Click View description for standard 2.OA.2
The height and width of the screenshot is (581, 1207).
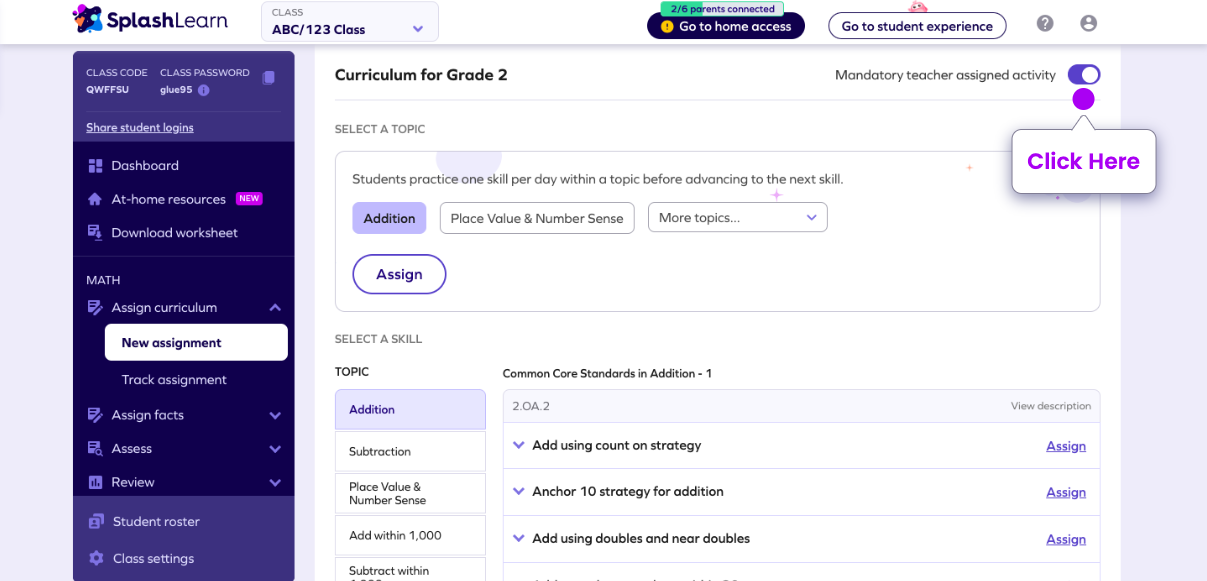[x=1050, y=406]
